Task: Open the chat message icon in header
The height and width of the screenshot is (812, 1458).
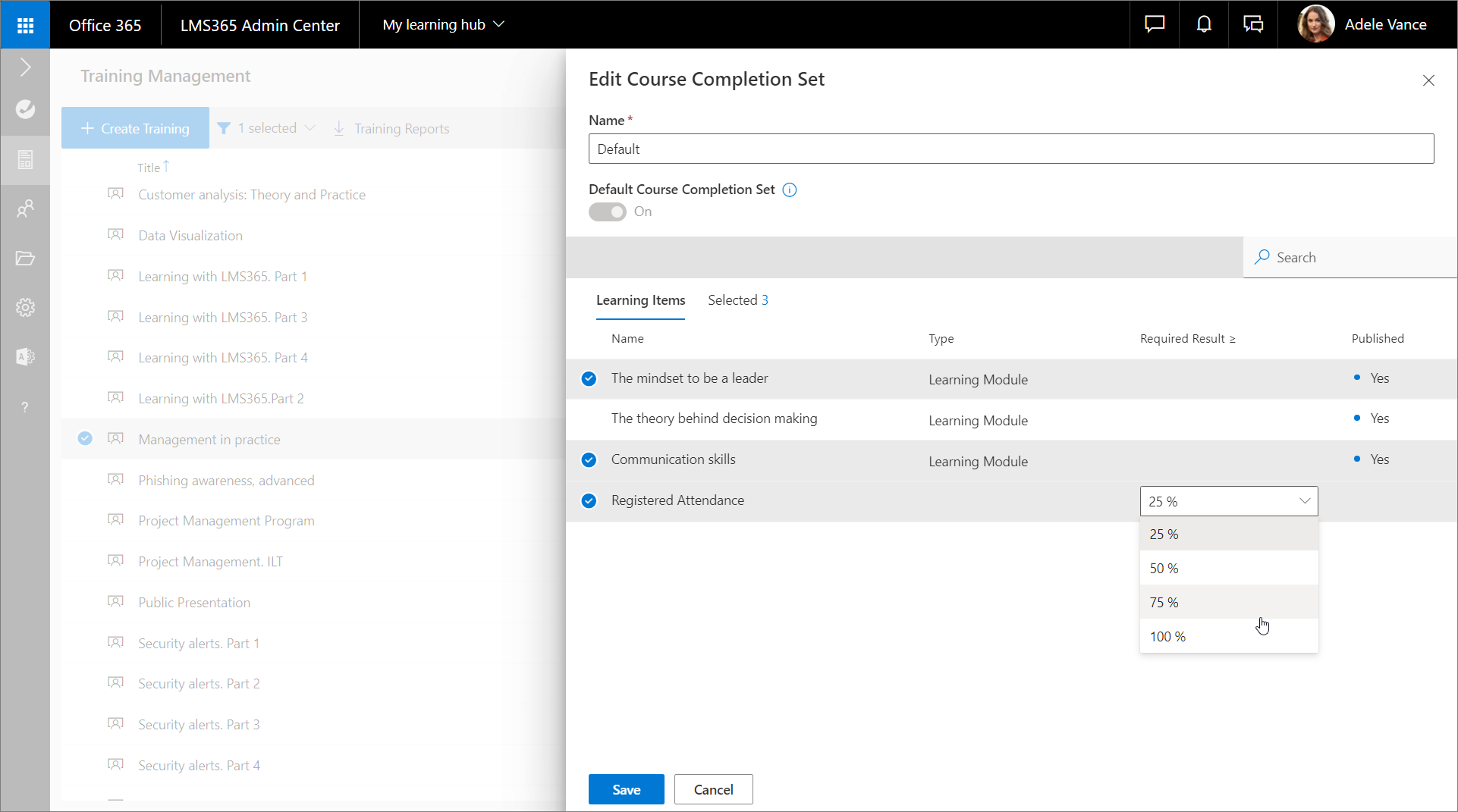Action: click(x=1154, y=25)
